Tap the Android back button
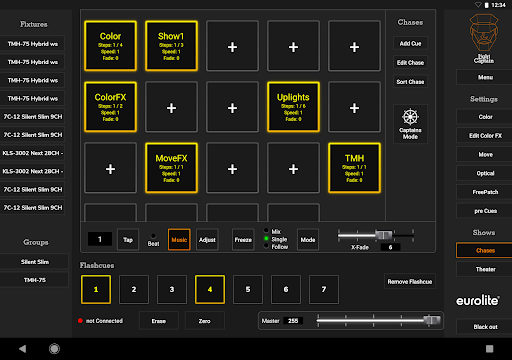 [x=22, y=349]
